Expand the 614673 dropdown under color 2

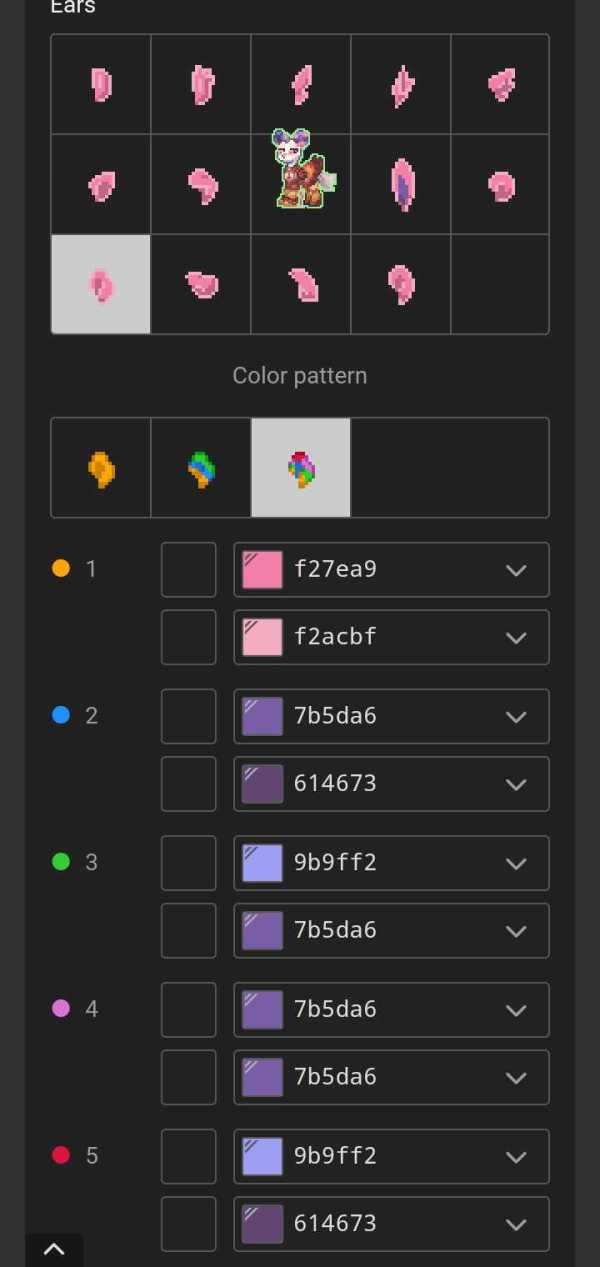click(x=516, y=784)
